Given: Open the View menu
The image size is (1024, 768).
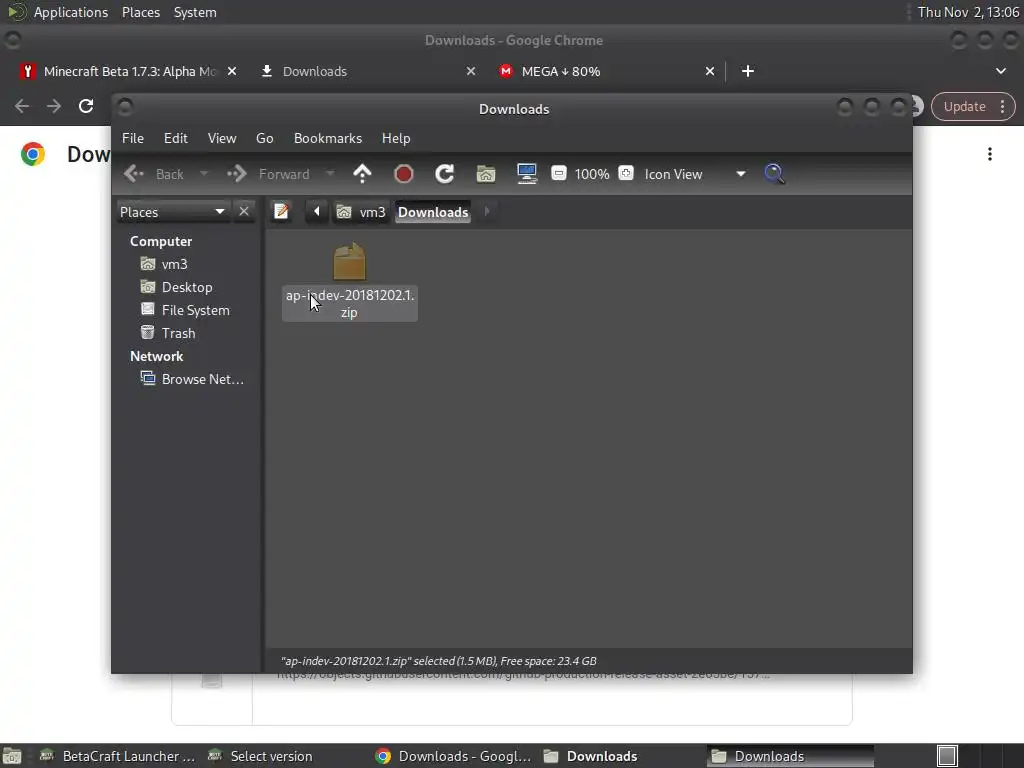Looking at the screenshot, I should [222, 138].
